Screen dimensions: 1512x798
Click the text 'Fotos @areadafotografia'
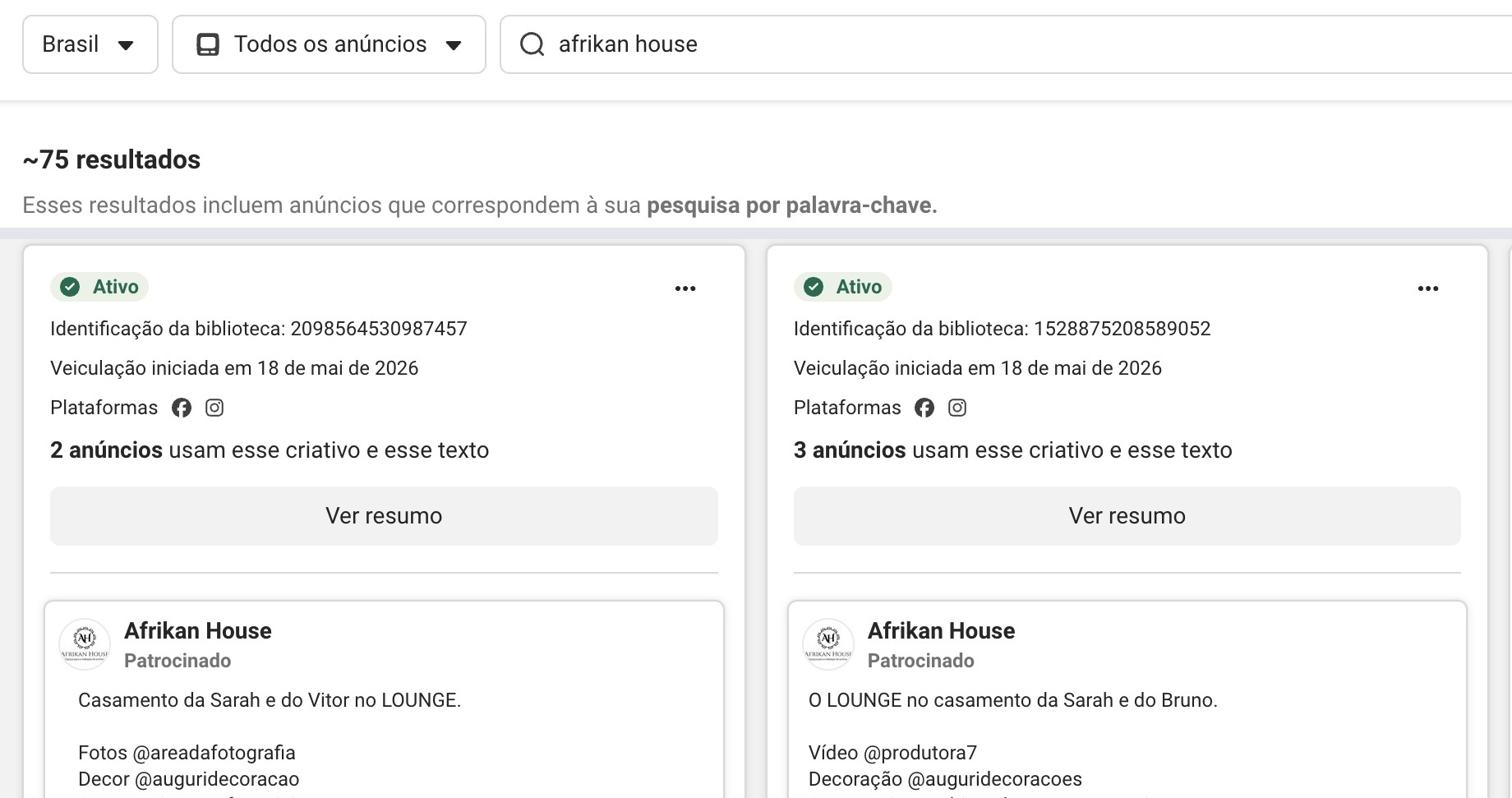pos(187,753)
